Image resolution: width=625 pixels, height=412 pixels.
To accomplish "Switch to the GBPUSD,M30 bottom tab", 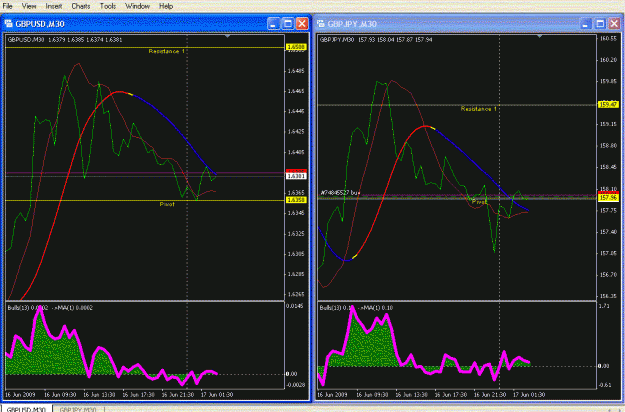I will [26, 409].
